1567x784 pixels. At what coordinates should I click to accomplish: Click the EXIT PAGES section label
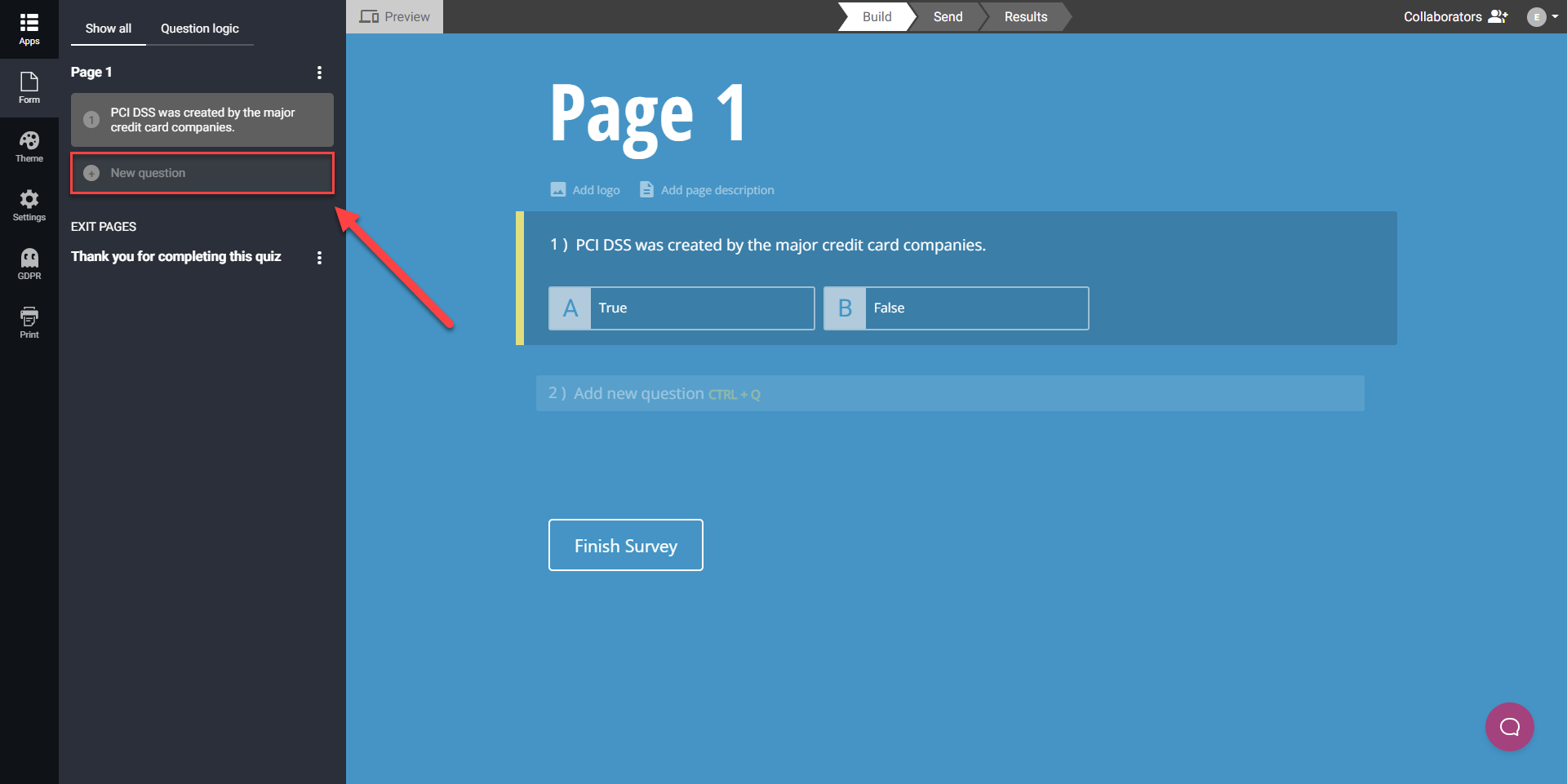point(104,227)
